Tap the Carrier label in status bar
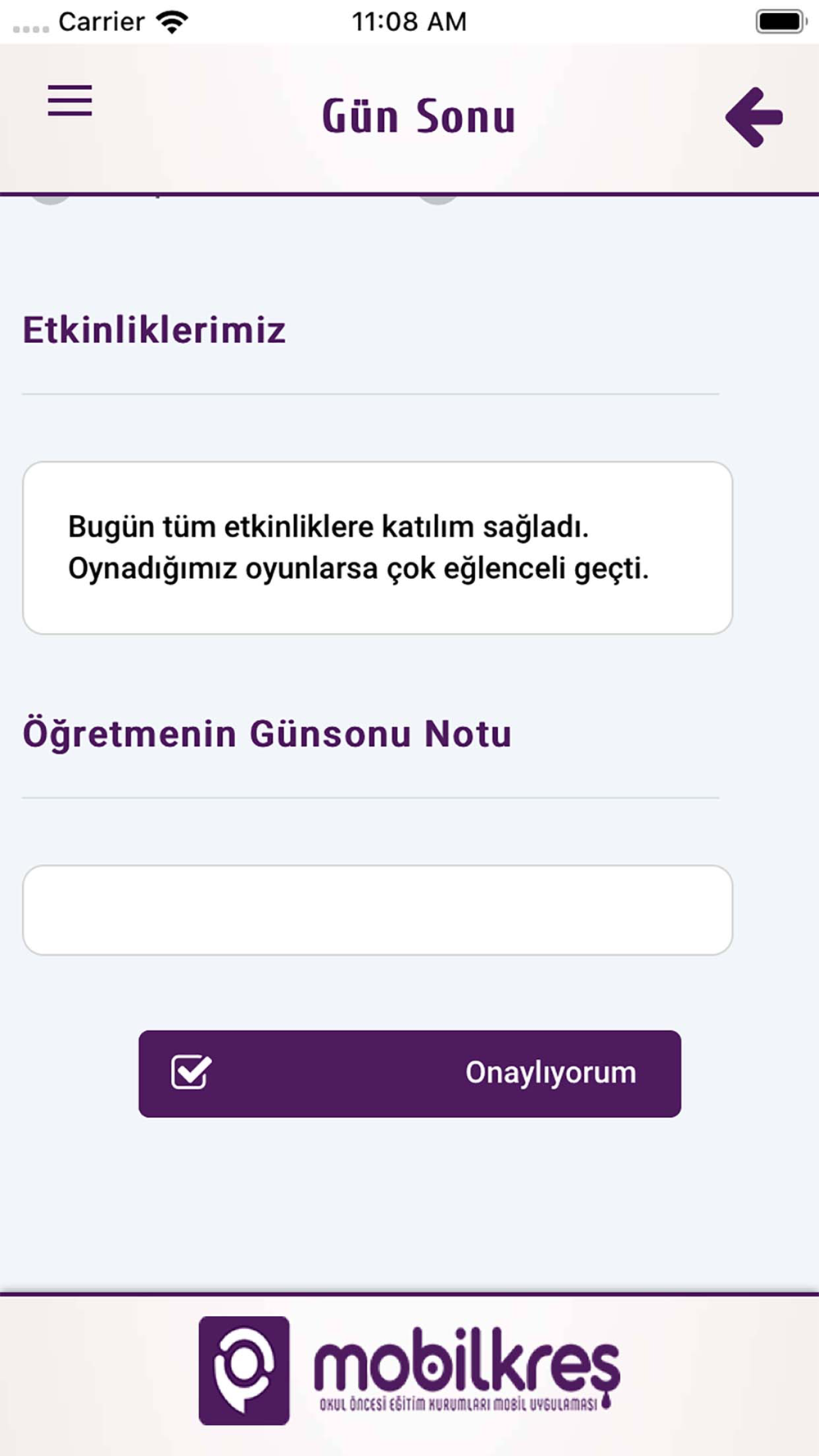 tap(102, 22)
